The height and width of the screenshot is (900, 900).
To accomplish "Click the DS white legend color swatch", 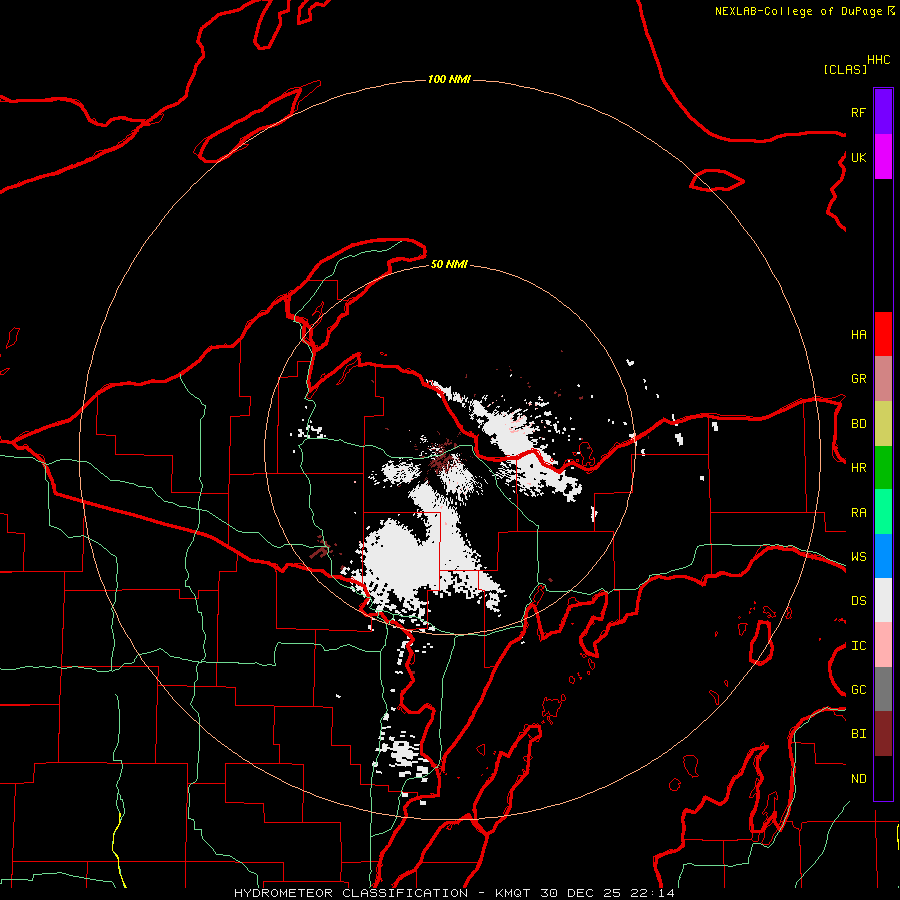I will click(x=883, y=600).
